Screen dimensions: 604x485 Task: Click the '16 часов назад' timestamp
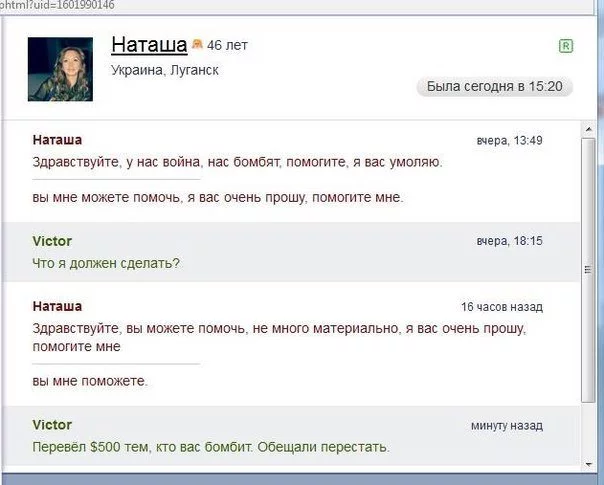click(x=502, y=307)
